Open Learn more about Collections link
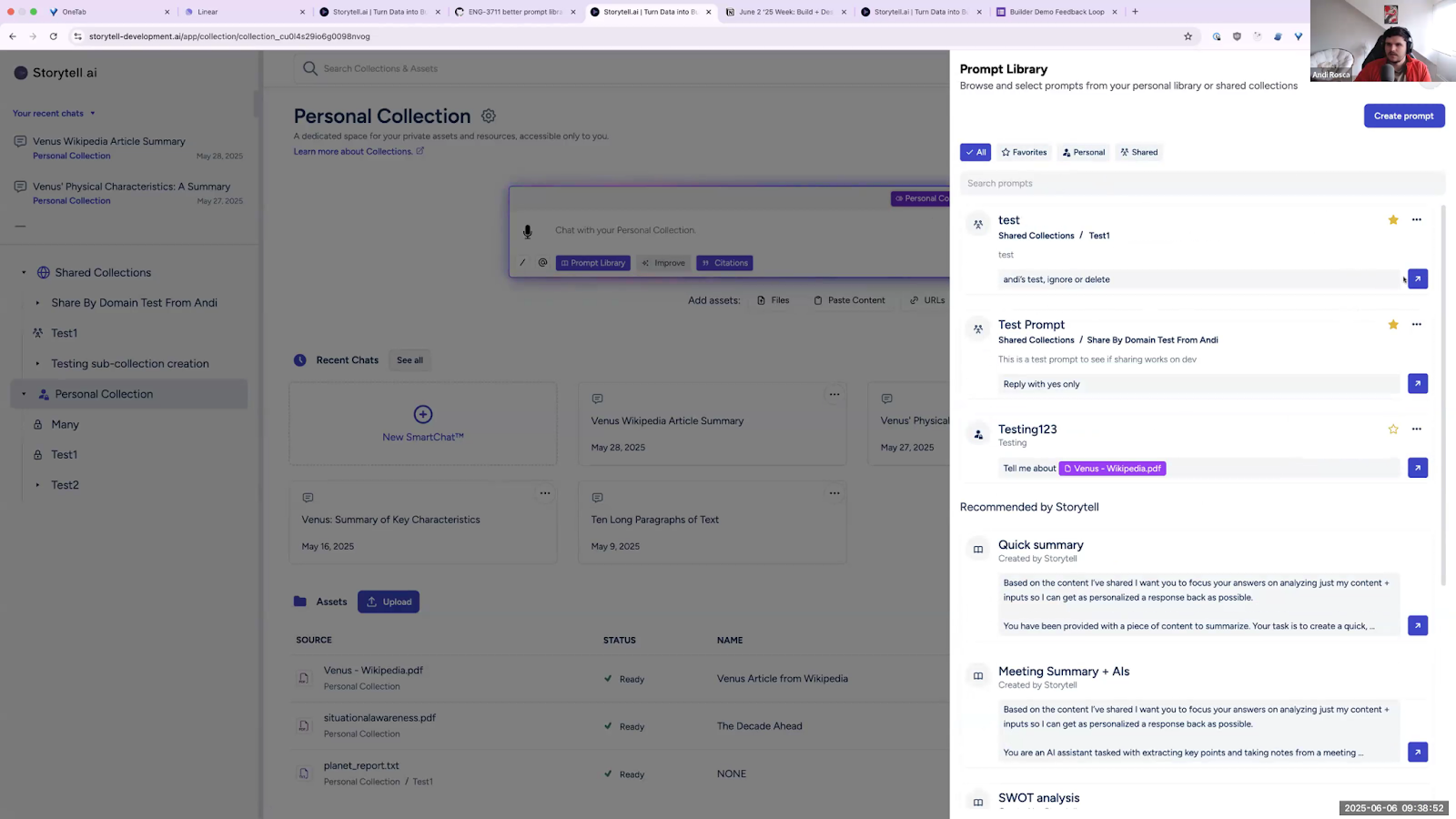The height and width of the screenshot is (819, 1456). click(358, 151)
